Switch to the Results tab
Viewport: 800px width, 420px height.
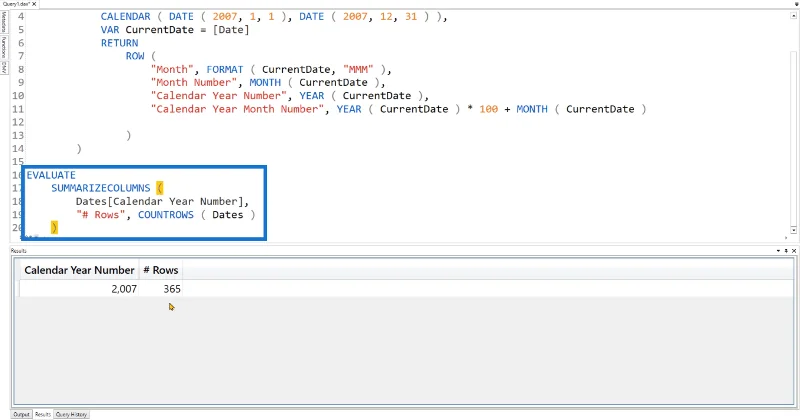[43, 414]
